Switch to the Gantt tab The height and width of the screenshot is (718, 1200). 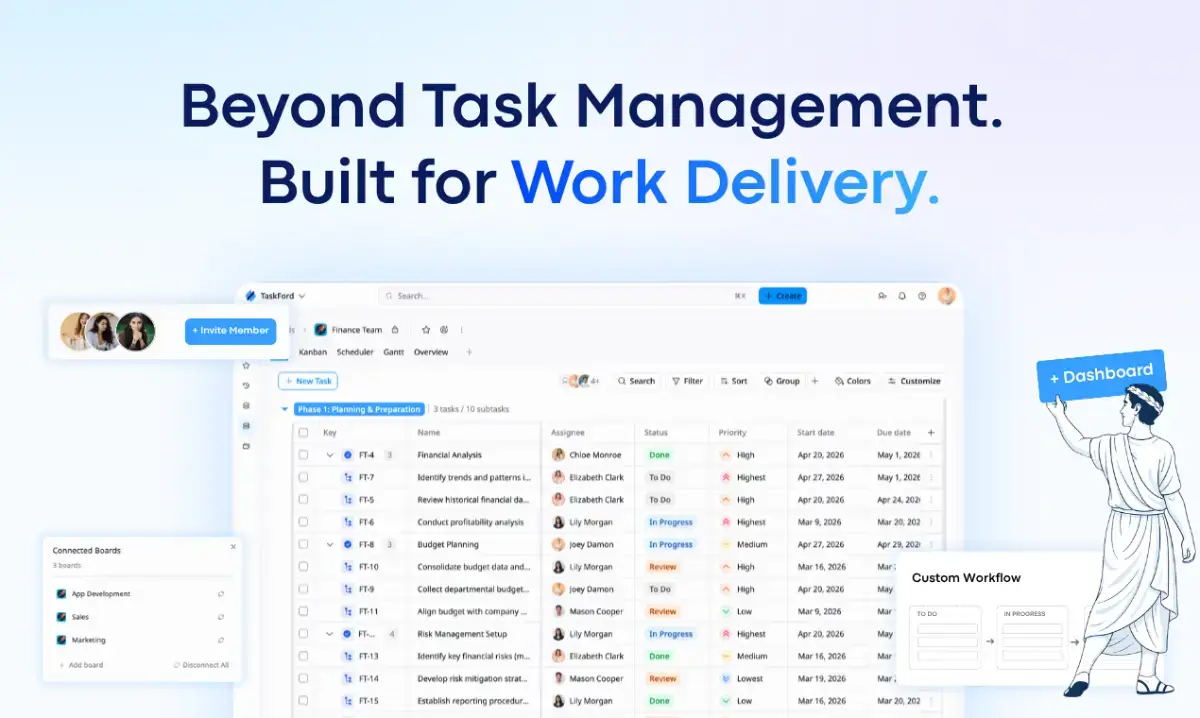tap(394, 352)
